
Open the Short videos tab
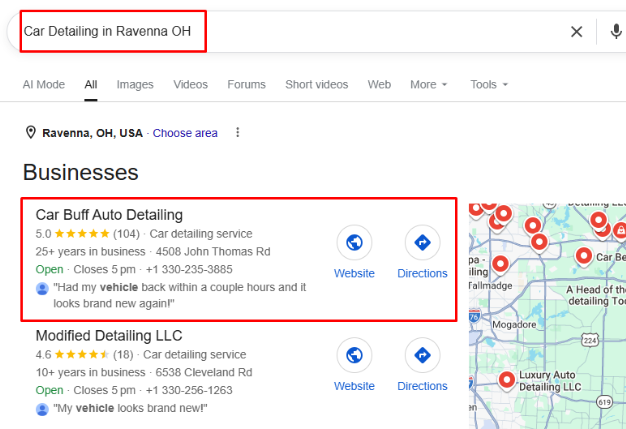pyautogui.click(x=317, y=85)
